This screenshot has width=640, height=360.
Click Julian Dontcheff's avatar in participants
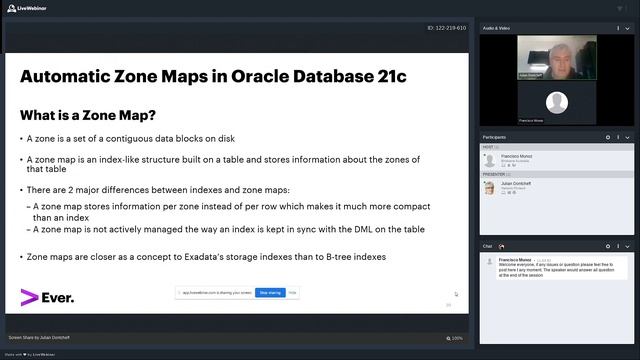click(x=489, y=188)
